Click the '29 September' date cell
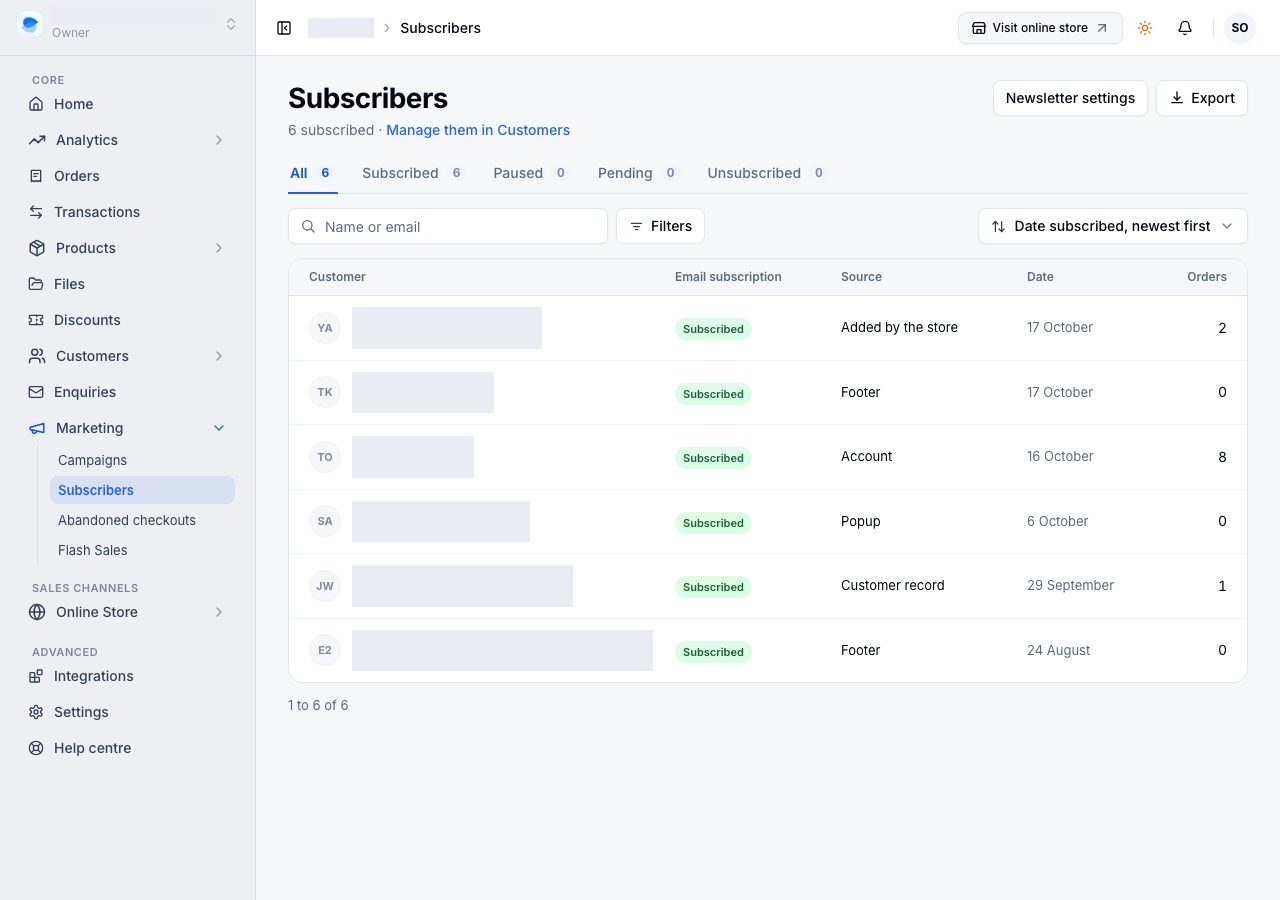1280x900 pixels. (1070, 585)
